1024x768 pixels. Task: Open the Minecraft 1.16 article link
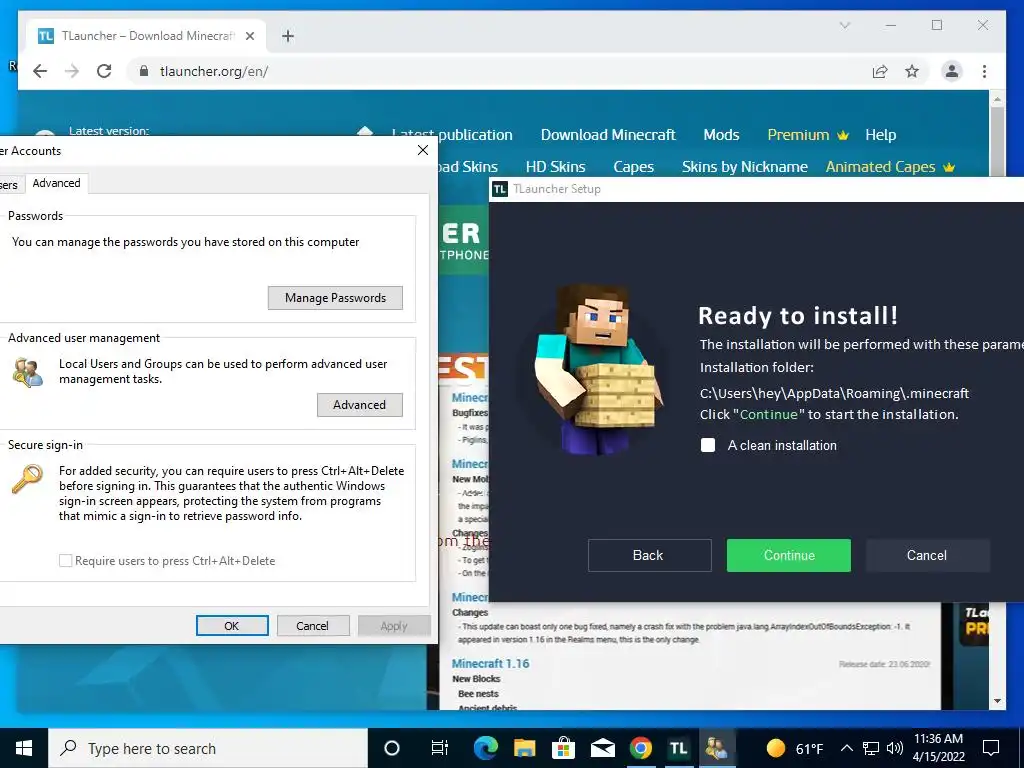pos(490,663)
